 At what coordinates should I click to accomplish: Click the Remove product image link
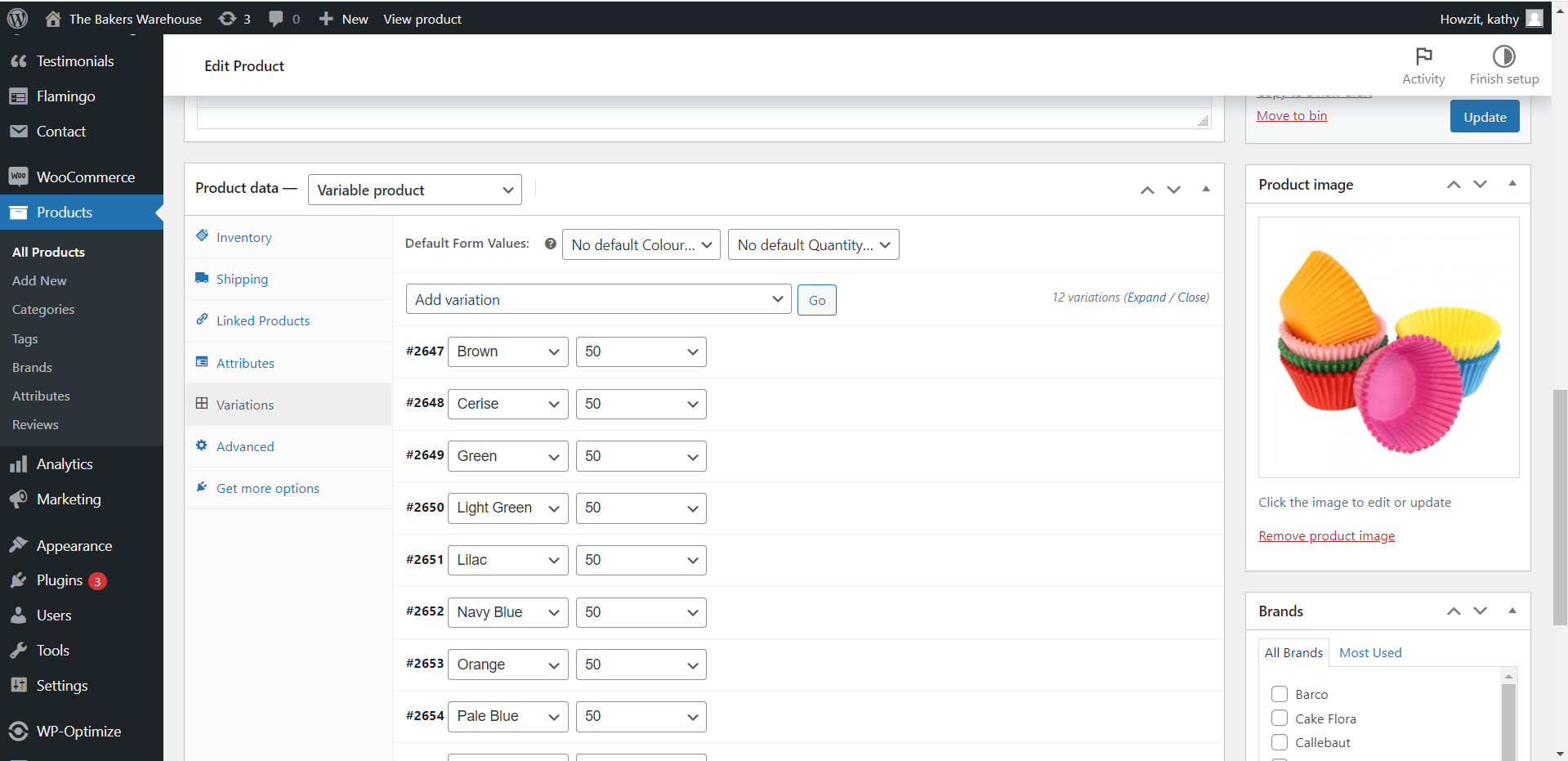pos(1326,536)
